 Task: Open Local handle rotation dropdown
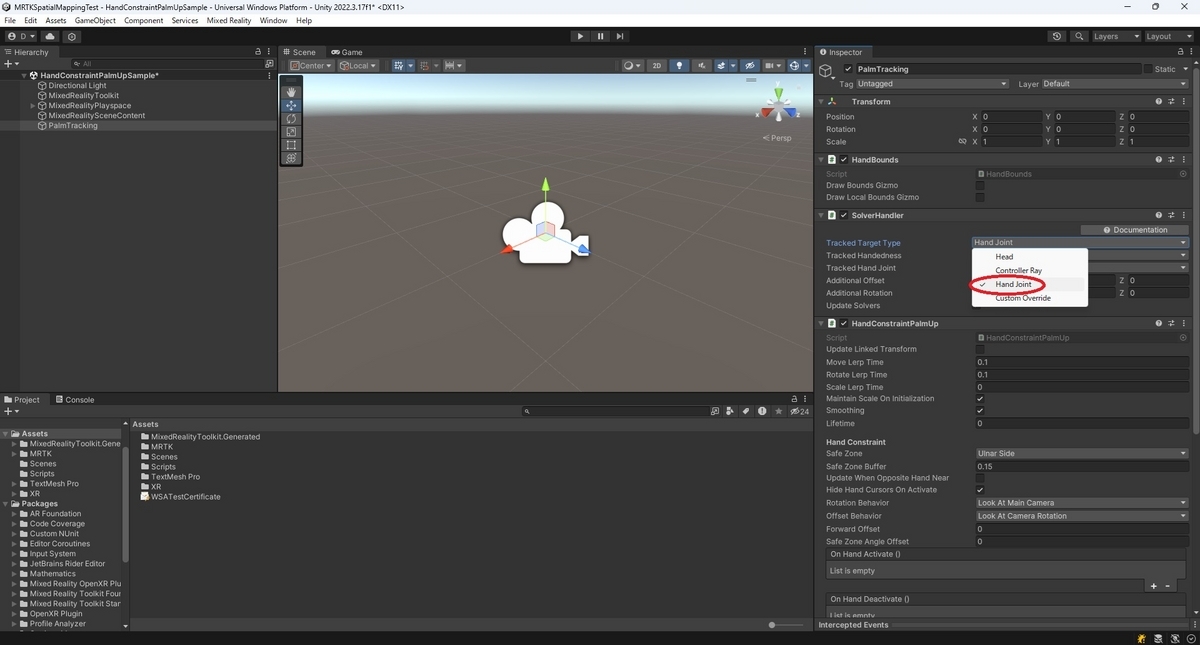click(357, 66)
